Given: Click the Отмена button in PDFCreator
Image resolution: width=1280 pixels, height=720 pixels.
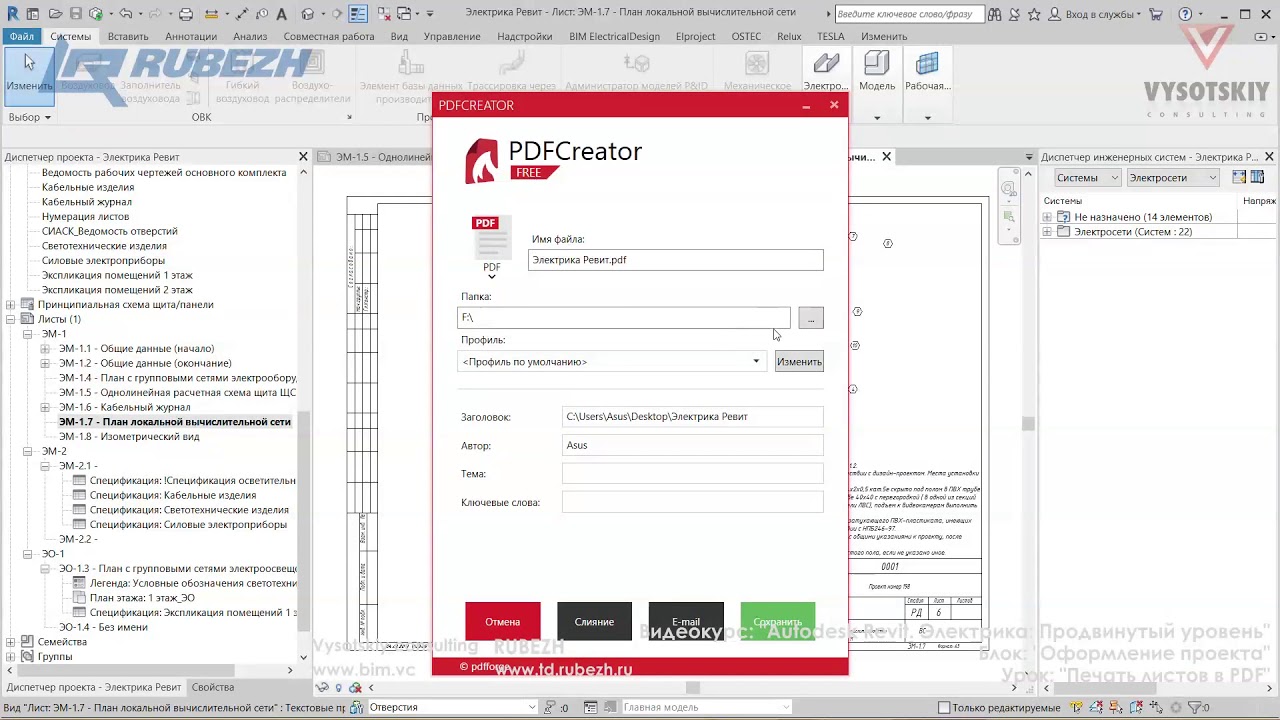Looking at the screenshot, I should coord(503,621).
